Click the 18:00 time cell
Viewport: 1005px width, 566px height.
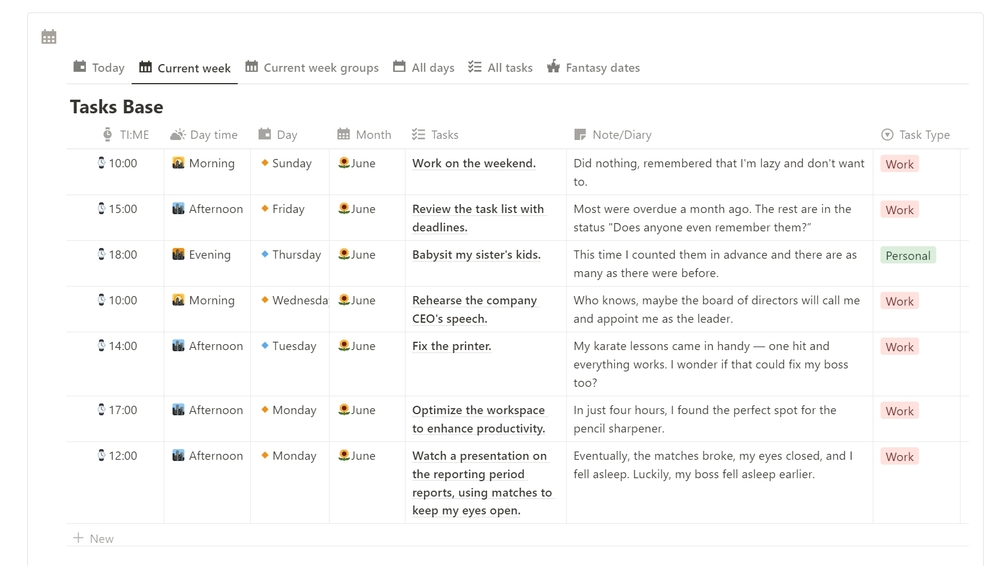[122, 255]
